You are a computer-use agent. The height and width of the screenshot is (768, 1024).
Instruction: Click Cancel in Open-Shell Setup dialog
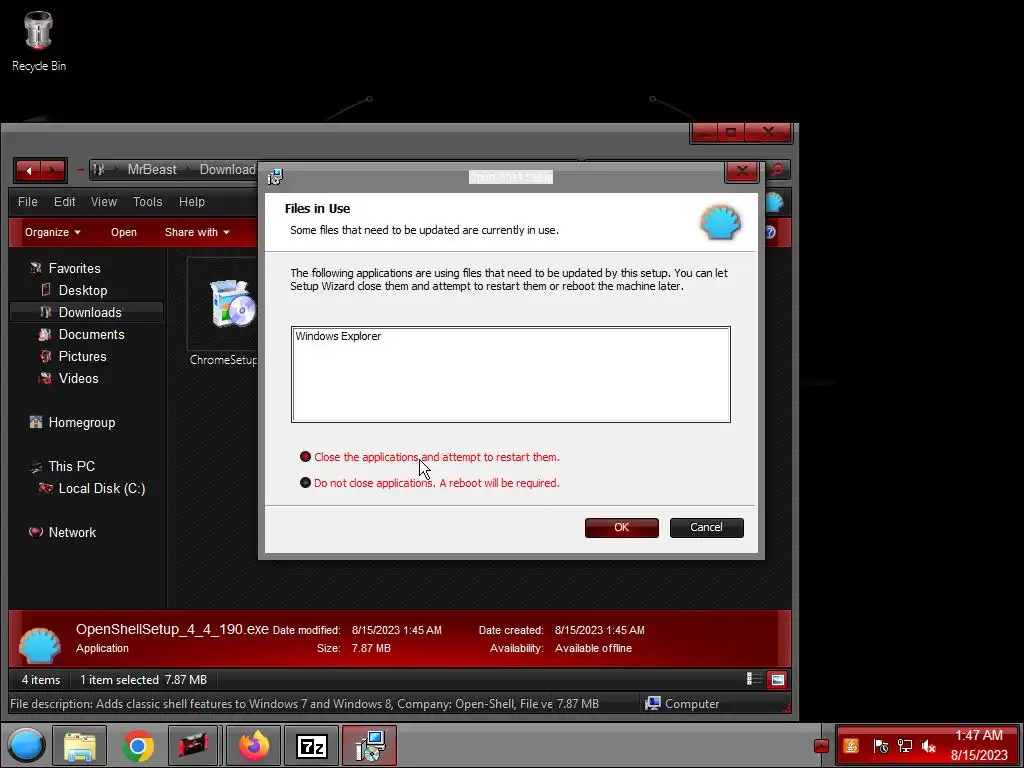(706, 528)
